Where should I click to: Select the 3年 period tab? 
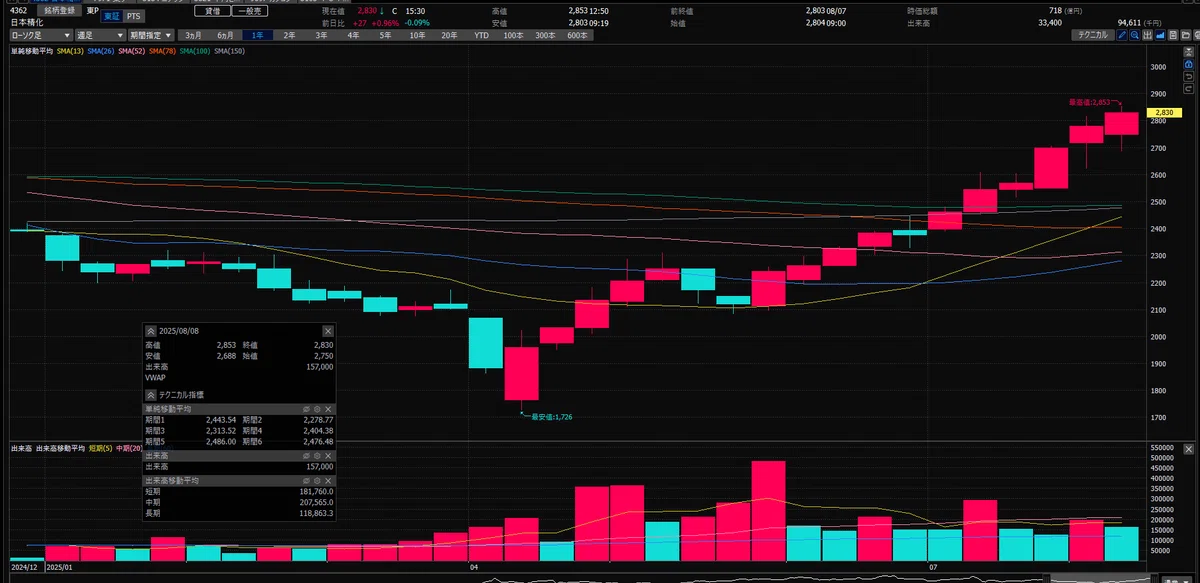[x=321, y=35]
